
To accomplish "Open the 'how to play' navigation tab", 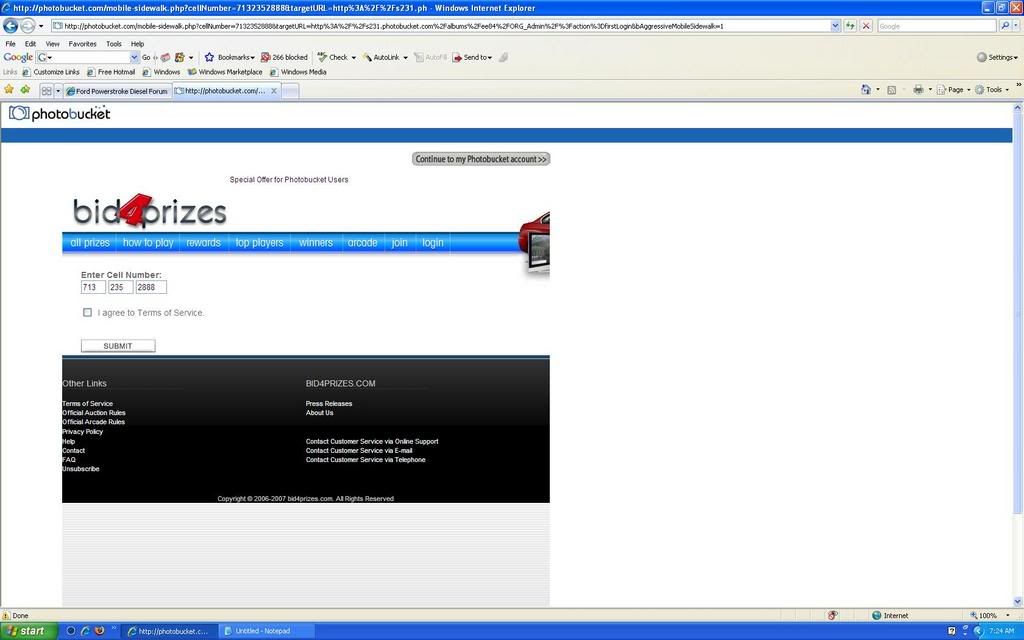I will [148, 242].
